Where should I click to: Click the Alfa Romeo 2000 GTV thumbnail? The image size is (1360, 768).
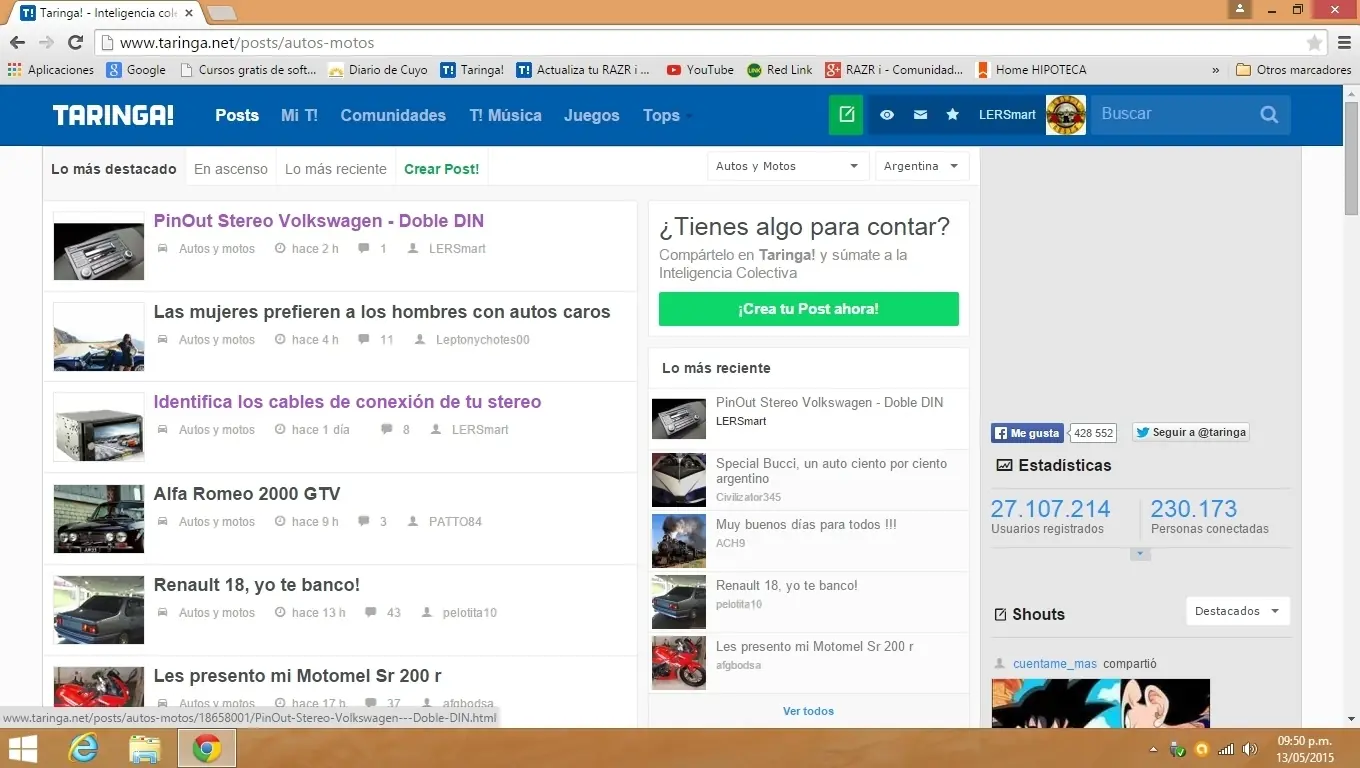pos(99,519)
